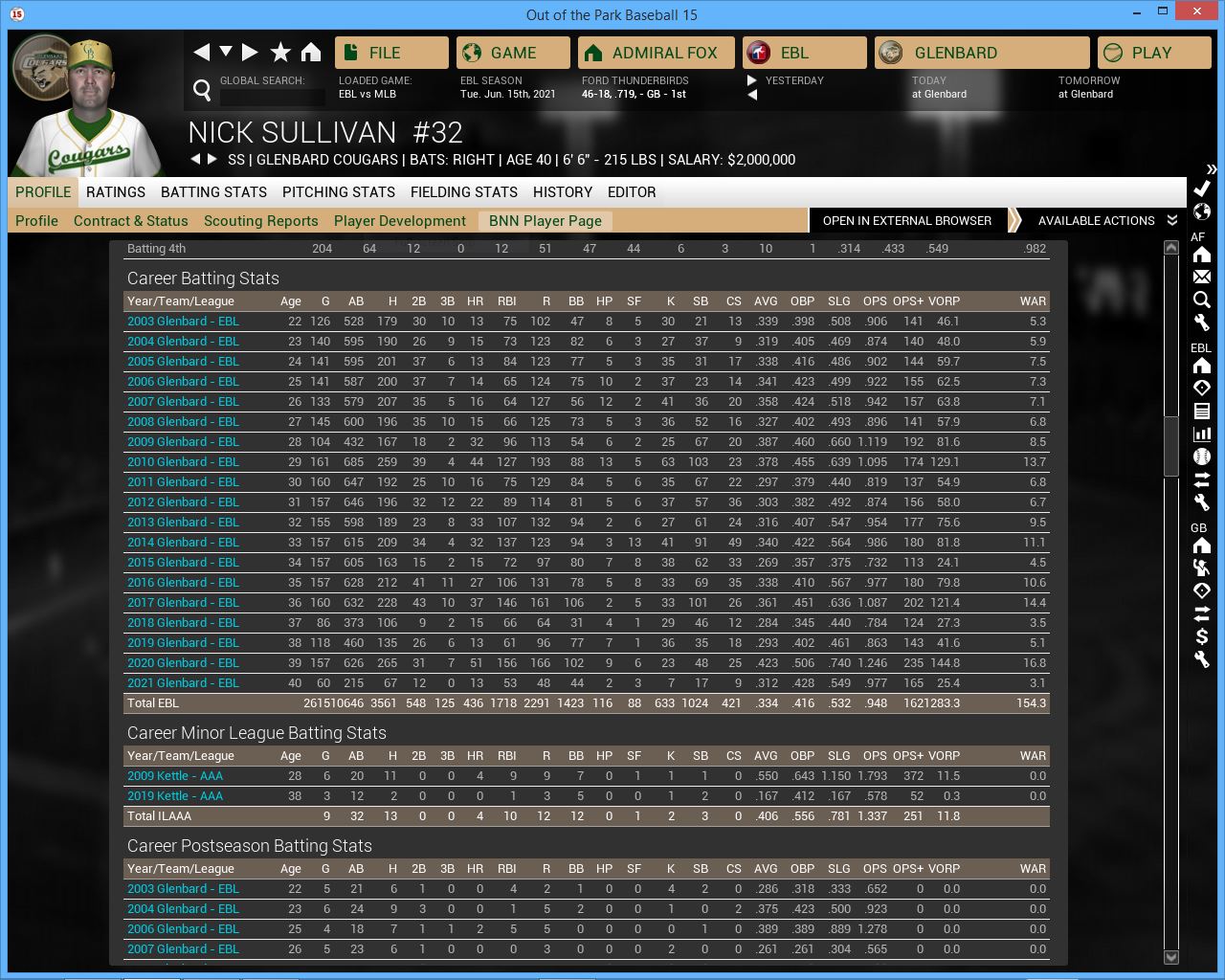Viewport: 1225px width, 980px height.
Task: Go to the home screen icon
Action: coord(311,53)
